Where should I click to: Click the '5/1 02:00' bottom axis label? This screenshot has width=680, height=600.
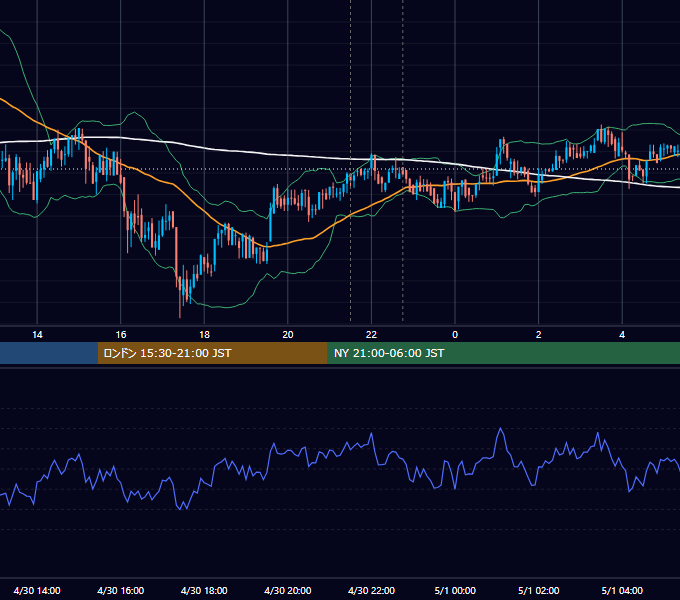[x=539, y=590]
